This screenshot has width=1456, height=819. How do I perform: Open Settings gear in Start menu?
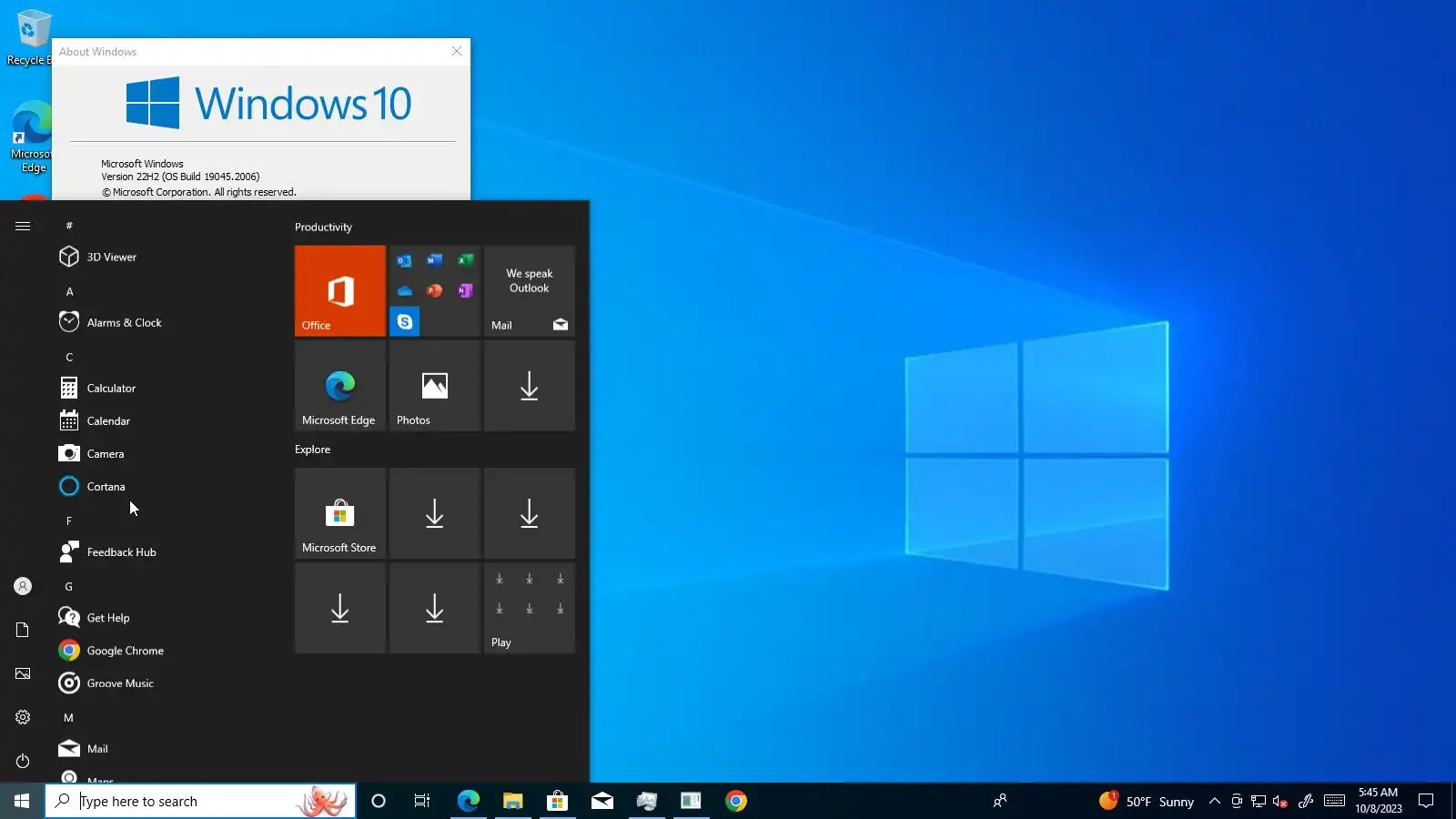pyautogui.click(x=23, y=717)
